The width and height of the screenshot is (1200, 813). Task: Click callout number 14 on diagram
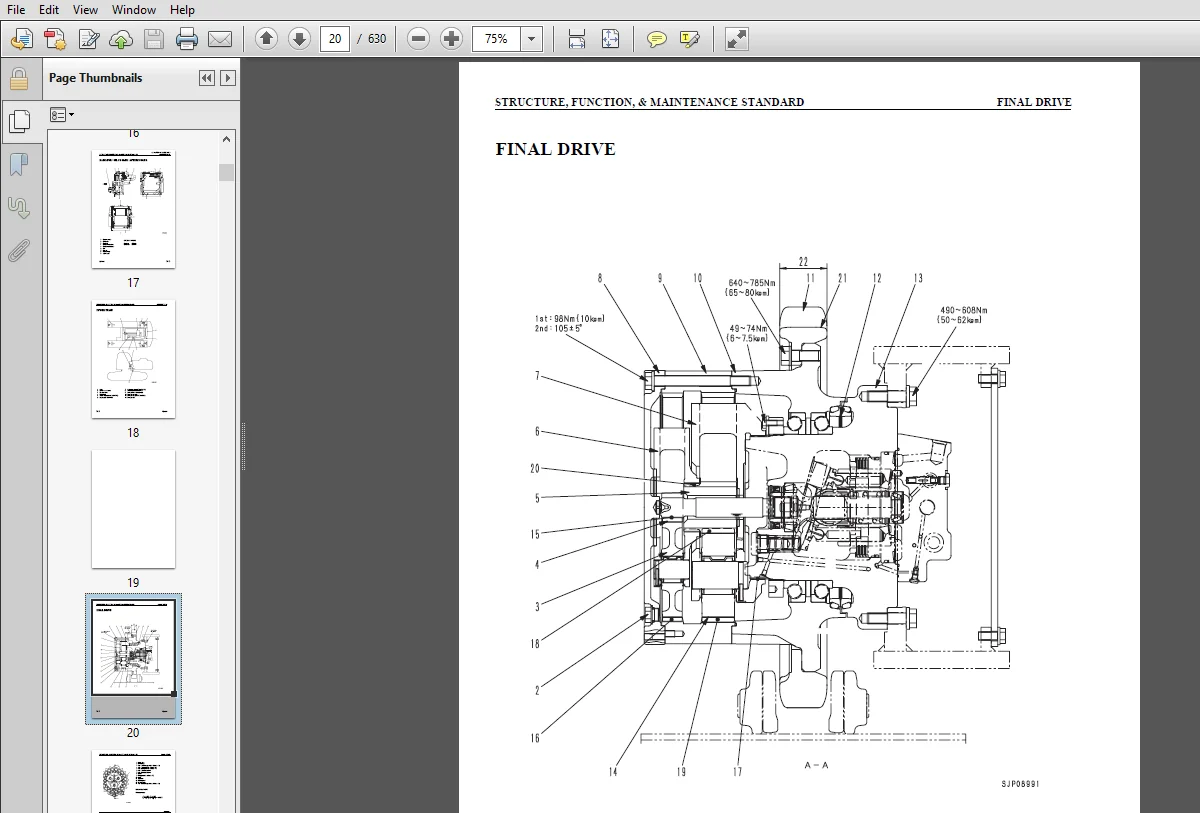613,771
